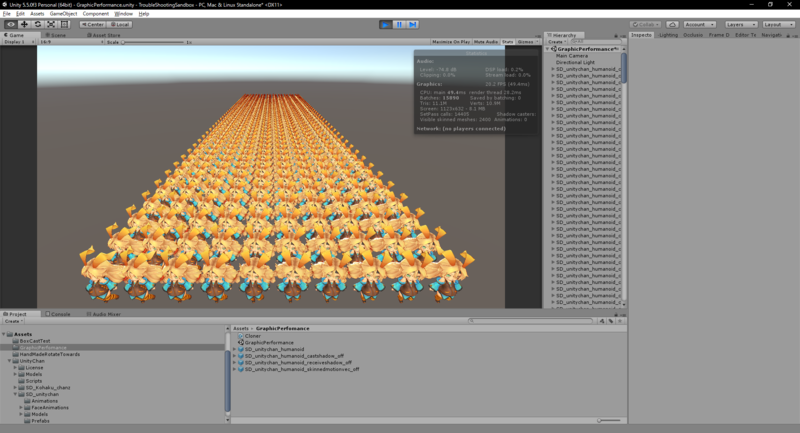Click the Game view Scale slider
The height and width of the screenshot is (433, 800).
pos(153,42)
